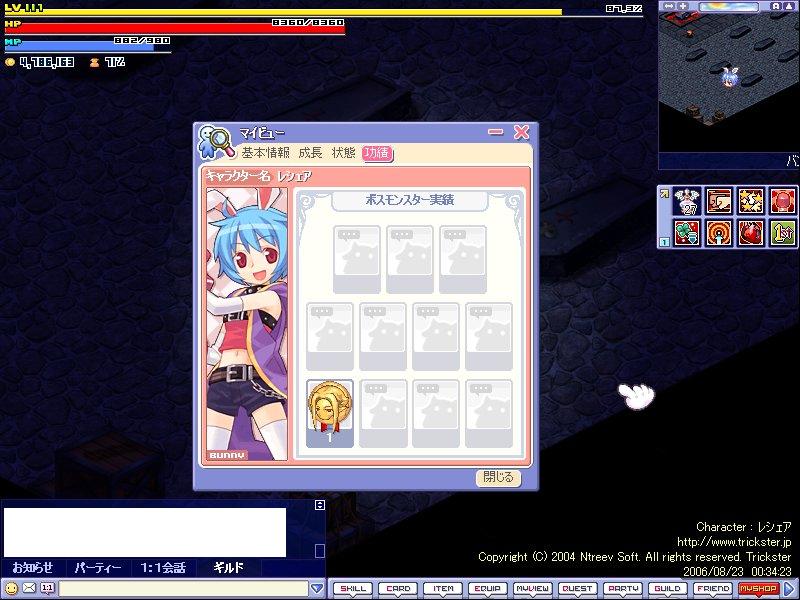Minimize the マイビュー window
This screenshot has width=800, height=600.
click(495, 132)
